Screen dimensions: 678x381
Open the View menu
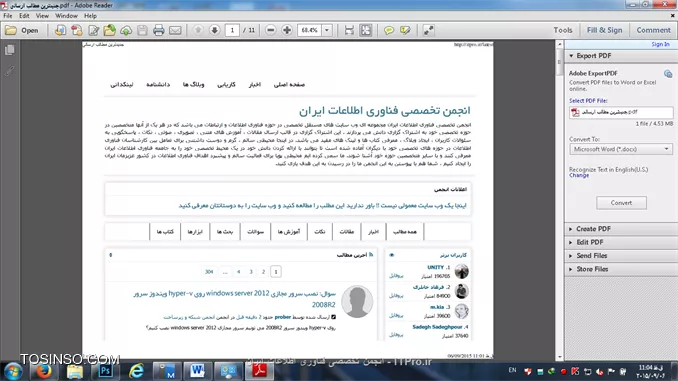point(42,16)
